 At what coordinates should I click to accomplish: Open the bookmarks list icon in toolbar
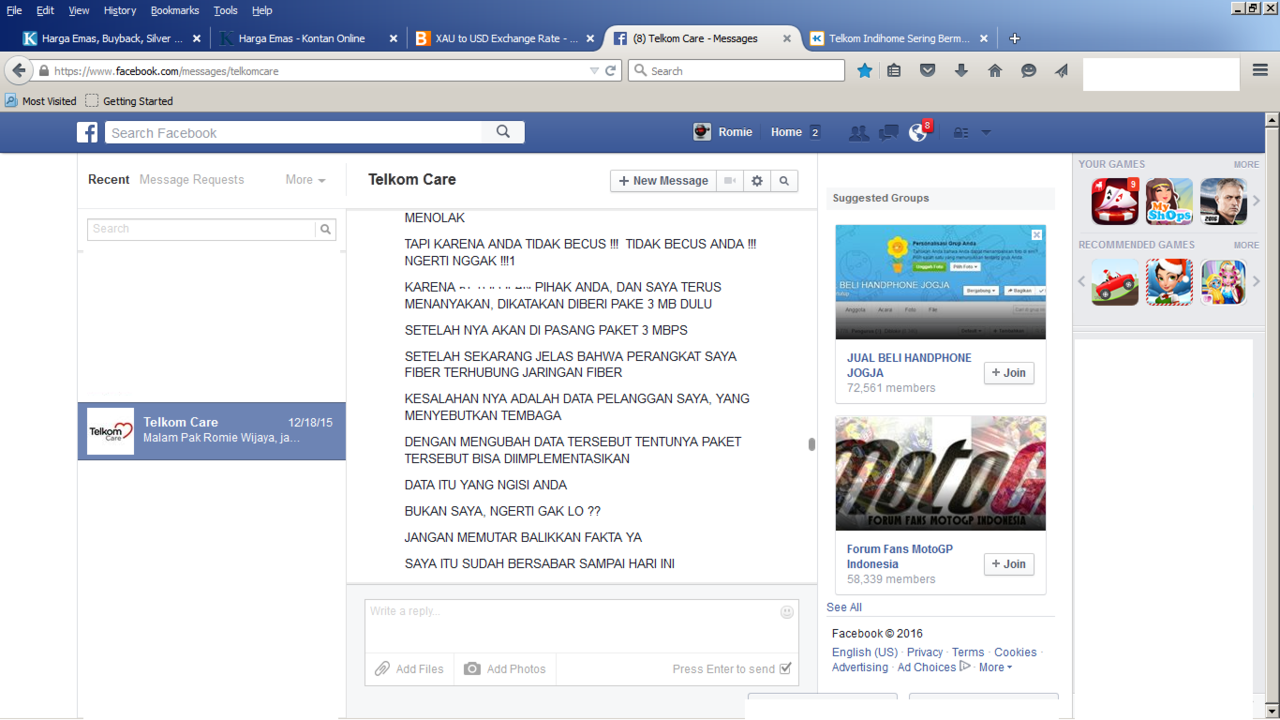click(895, 71)
